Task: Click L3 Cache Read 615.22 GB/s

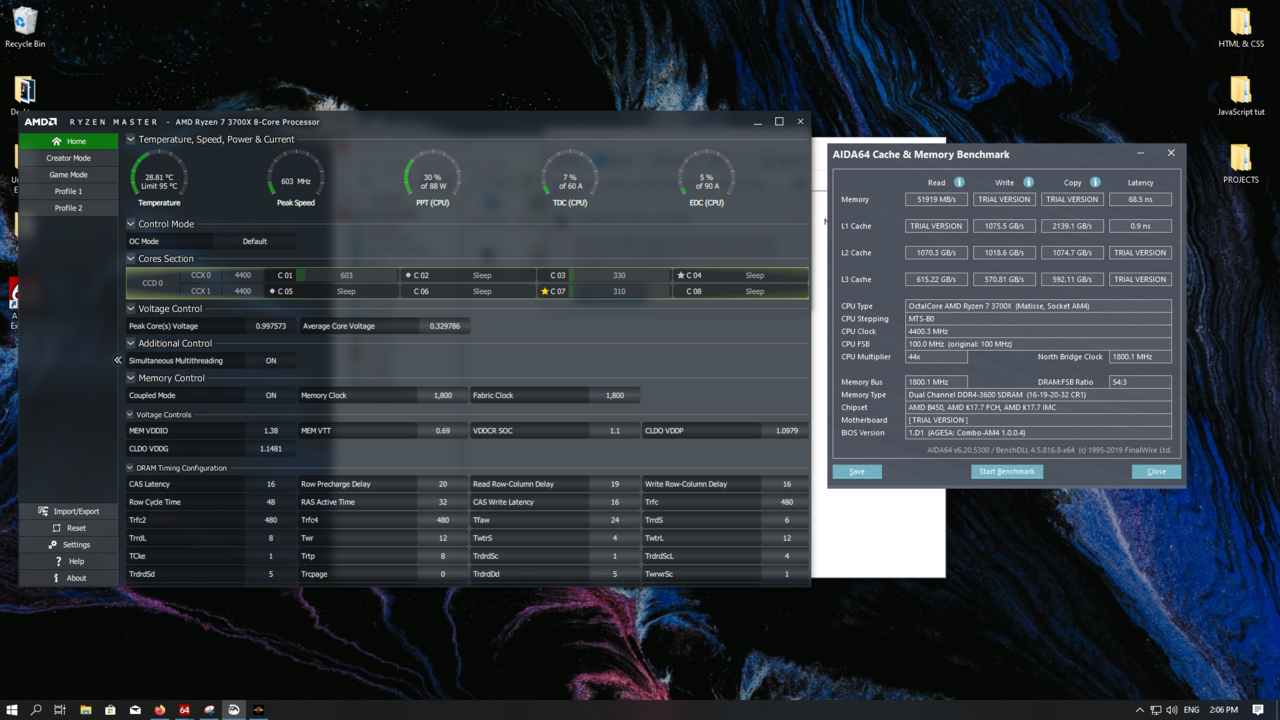Action: pyautogui.click(x=936, y=279)
